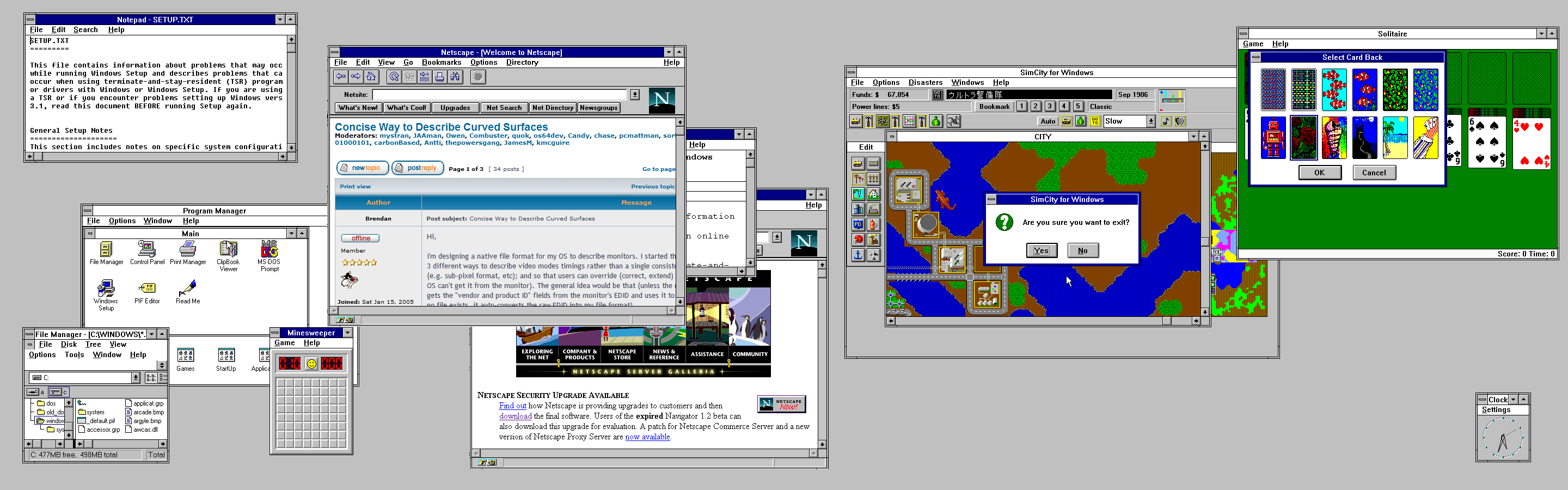Click No in SimCity exit dialog
This screenshot has width=1568, height=490.
[x=1083, y=250]
